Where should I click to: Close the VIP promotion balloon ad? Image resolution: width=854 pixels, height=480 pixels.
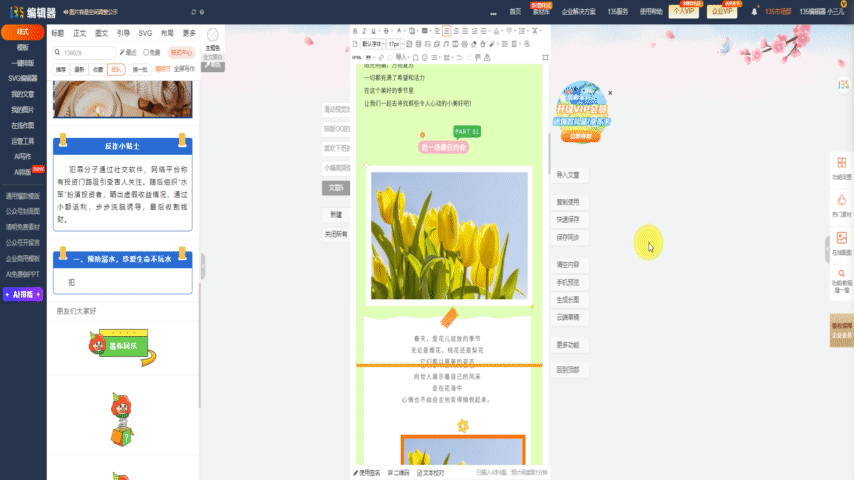[610, 93]
